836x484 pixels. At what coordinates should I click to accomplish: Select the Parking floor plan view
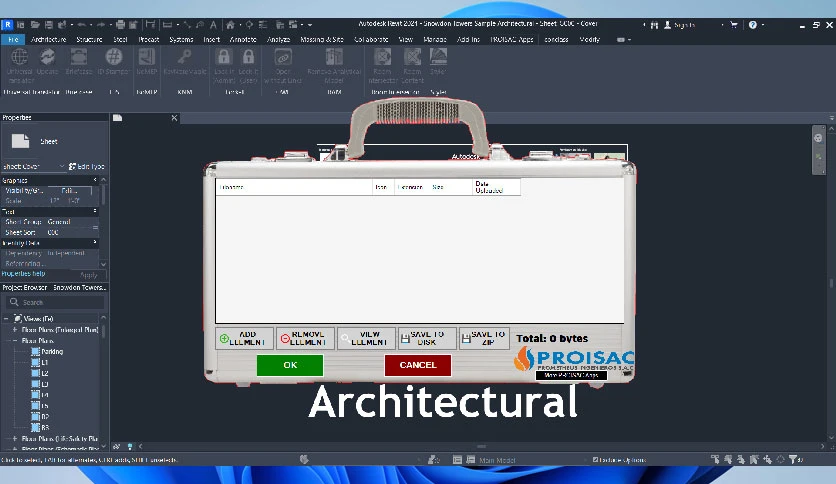tap(52, 351)
